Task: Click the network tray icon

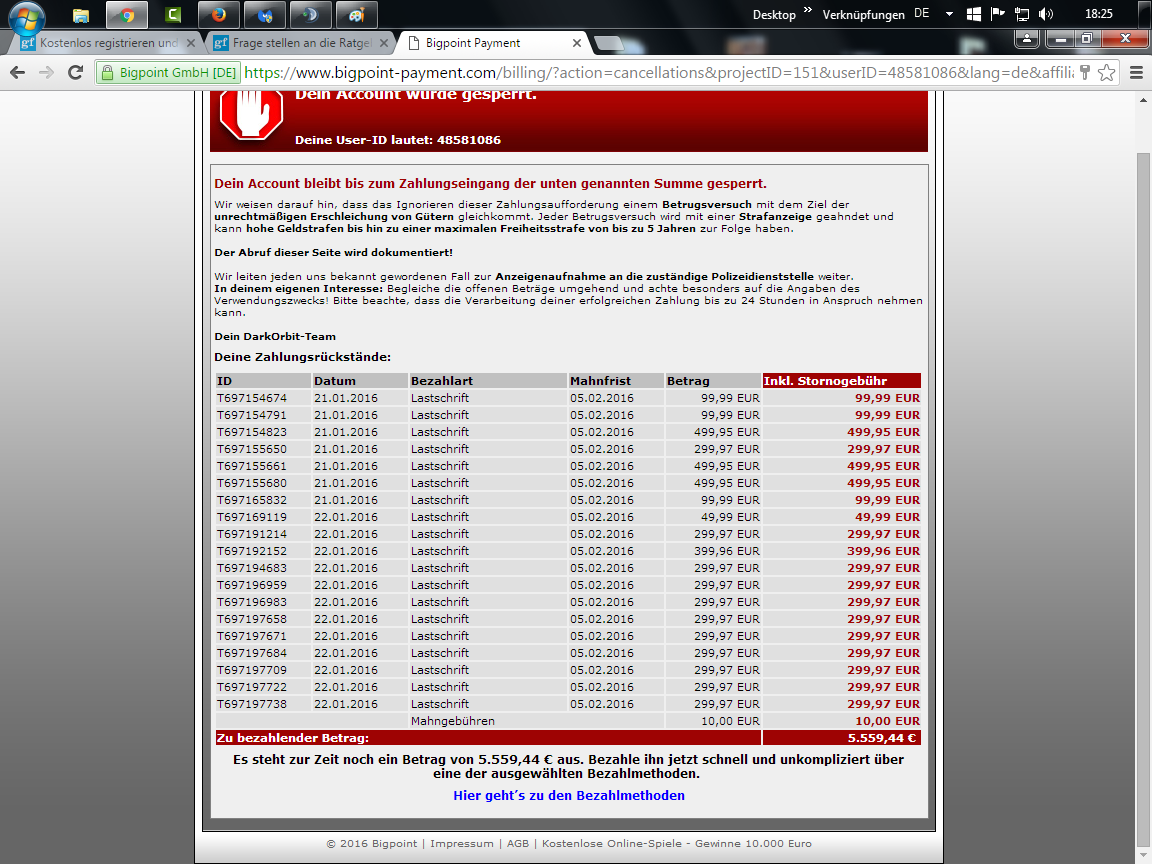Action: pos(1022,14)
